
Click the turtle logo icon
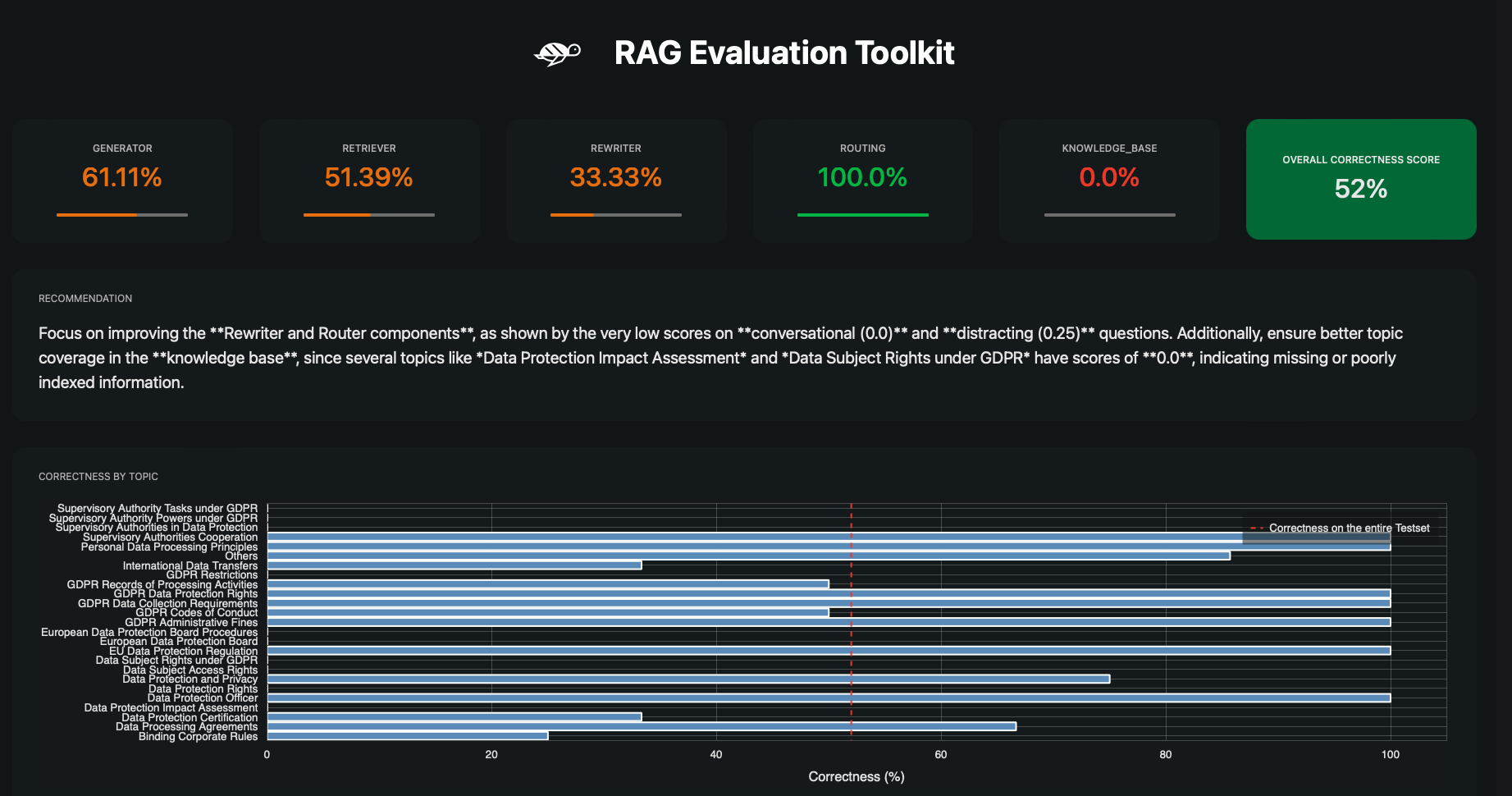coord(557,53)
